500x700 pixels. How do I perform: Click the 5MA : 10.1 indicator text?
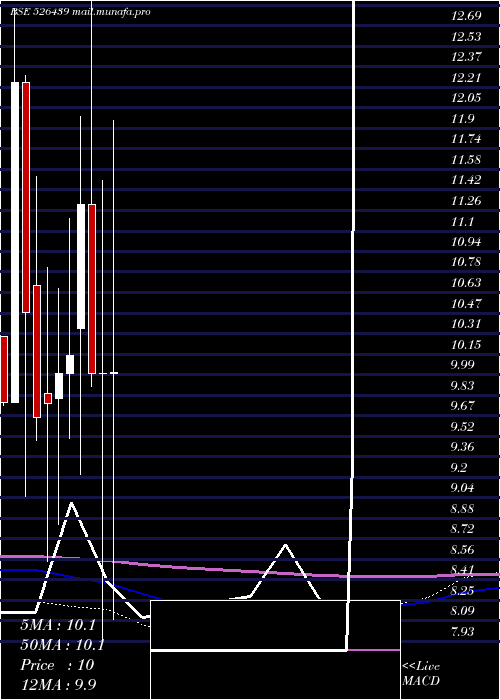click(x=58, y=625)
